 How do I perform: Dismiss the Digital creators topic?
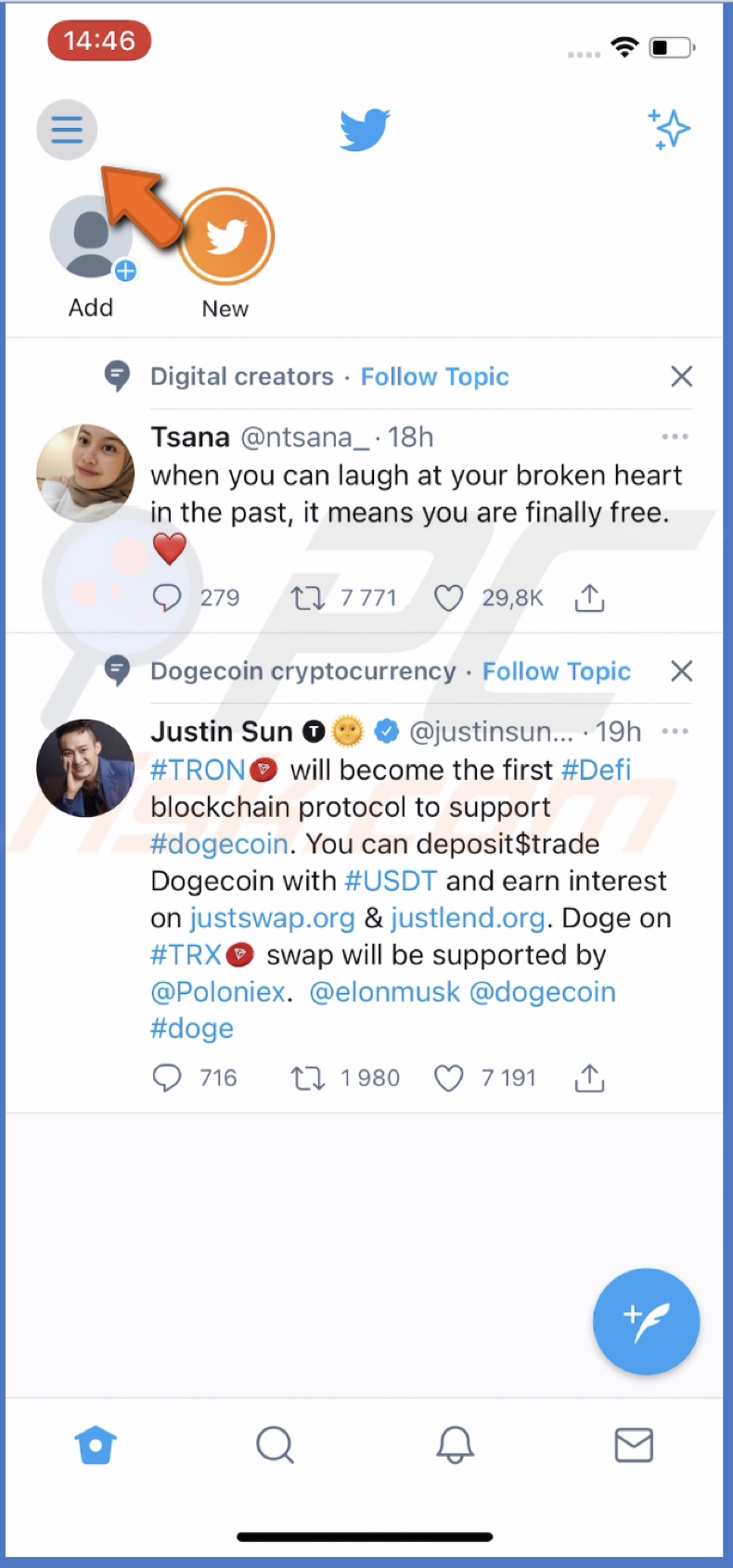[681, 376]
